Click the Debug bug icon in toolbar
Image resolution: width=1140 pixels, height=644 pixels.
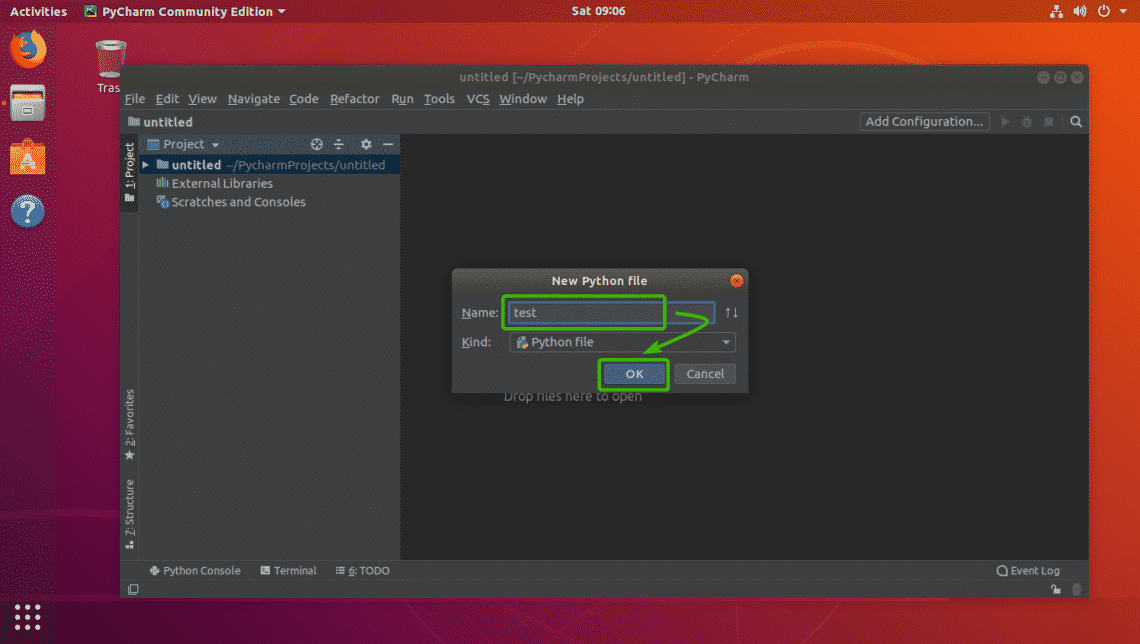[1027, 121]
